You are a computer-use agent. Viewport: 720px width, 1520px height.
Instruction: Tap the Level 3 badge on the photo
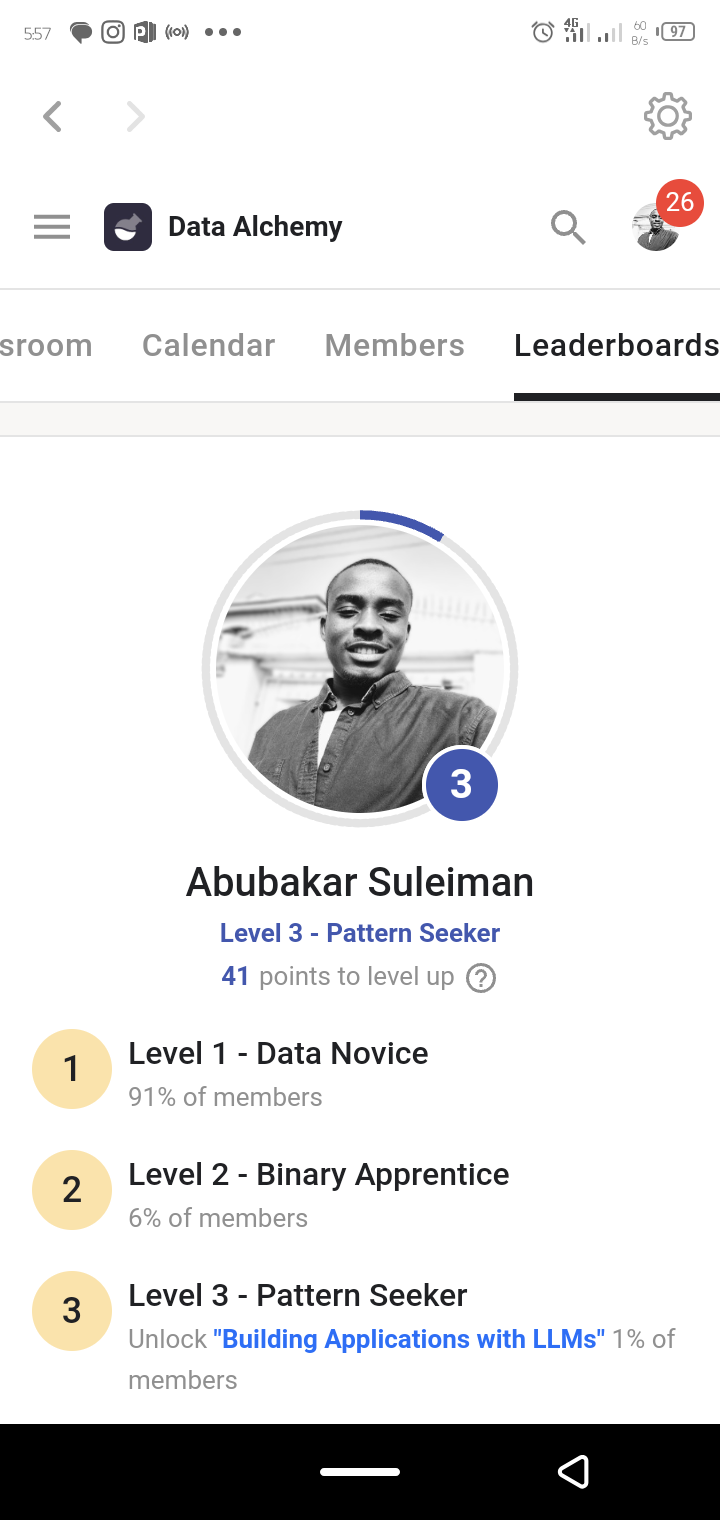click(x=461, y=785)
